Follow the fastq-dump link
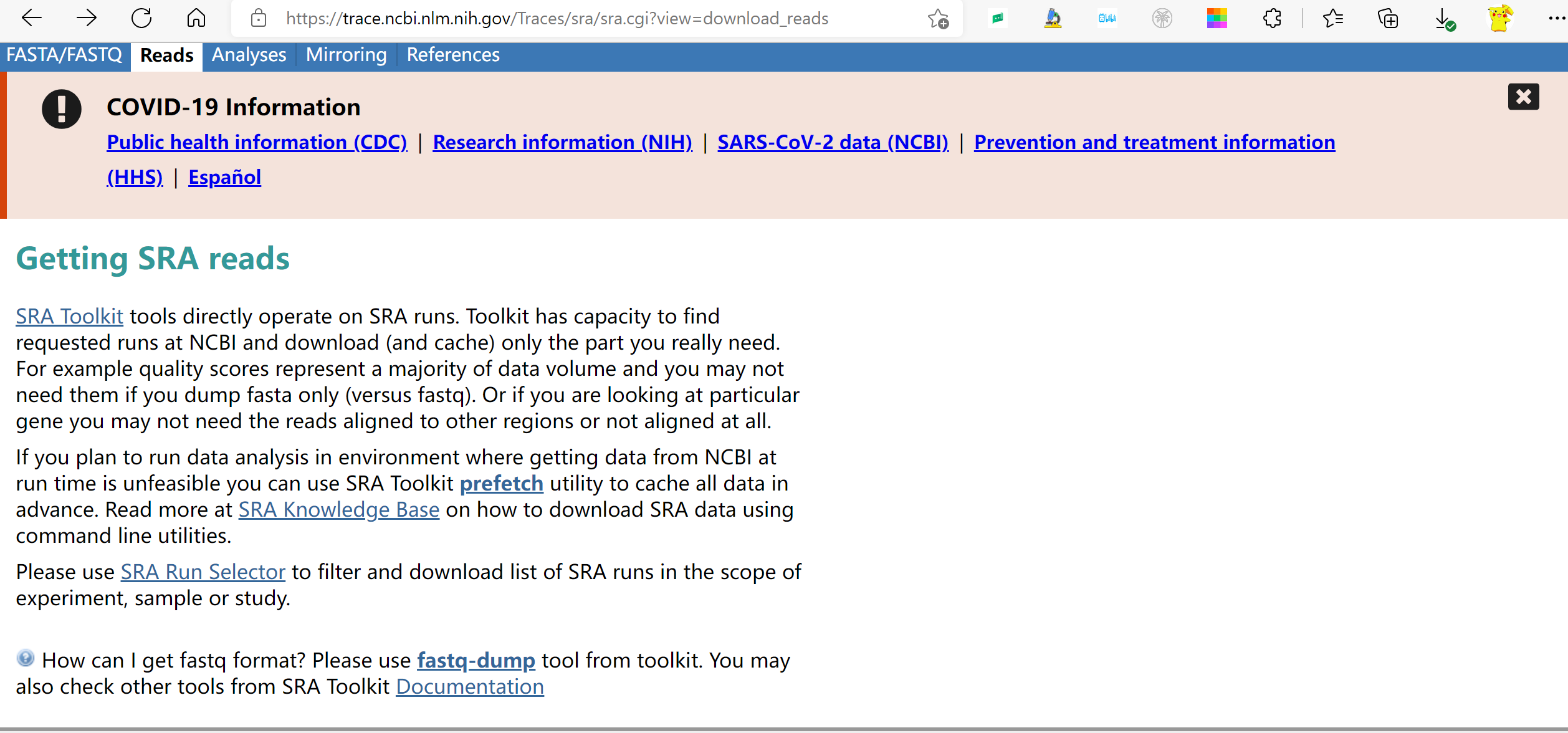The height and width of the screenshot is (733, 1568). pos(476,660)
